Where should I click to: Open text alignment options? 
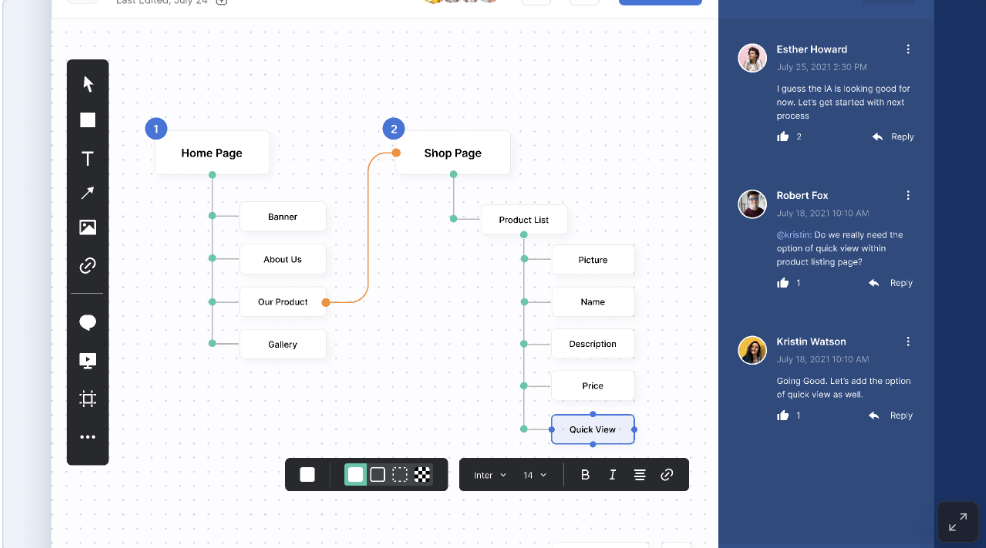pyautogui.click(x=640, y=475)
